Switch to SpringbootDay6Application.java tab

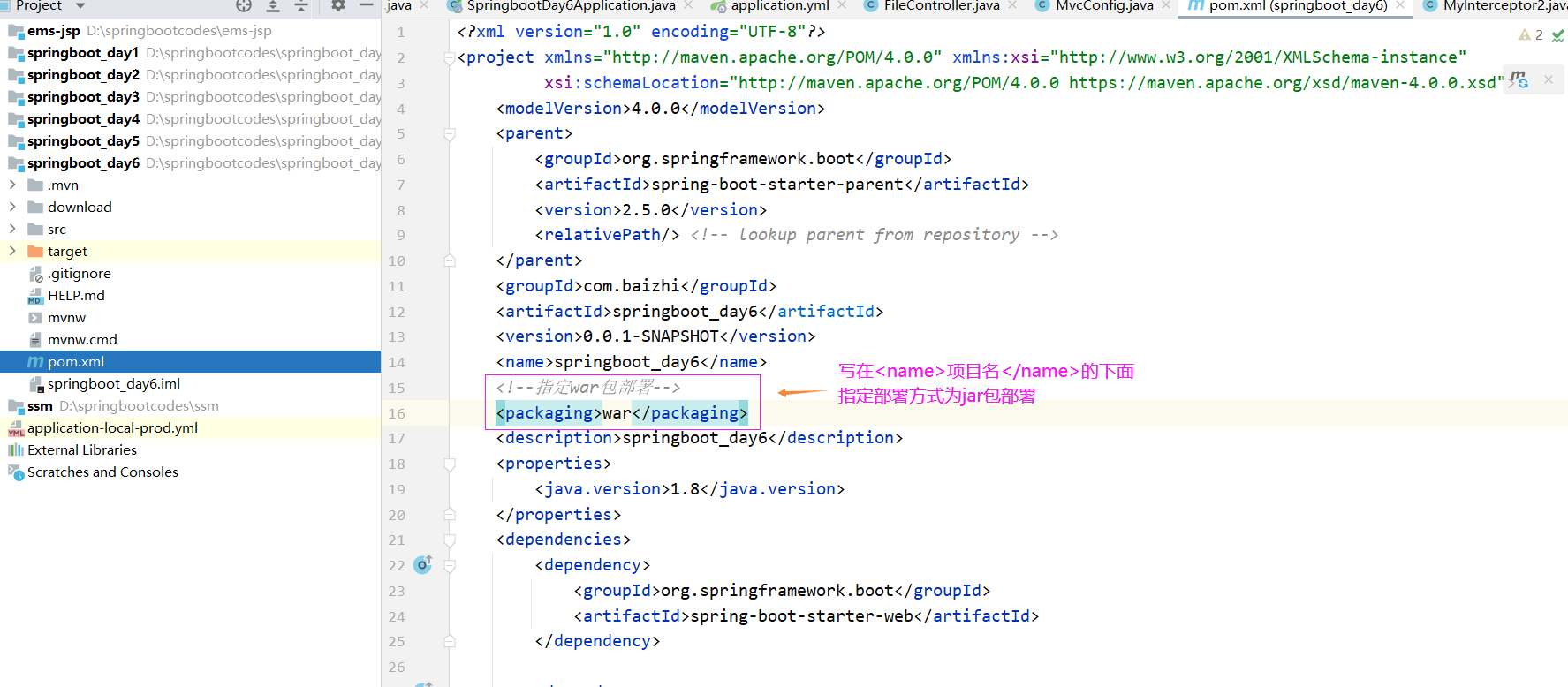coord(571,6)
